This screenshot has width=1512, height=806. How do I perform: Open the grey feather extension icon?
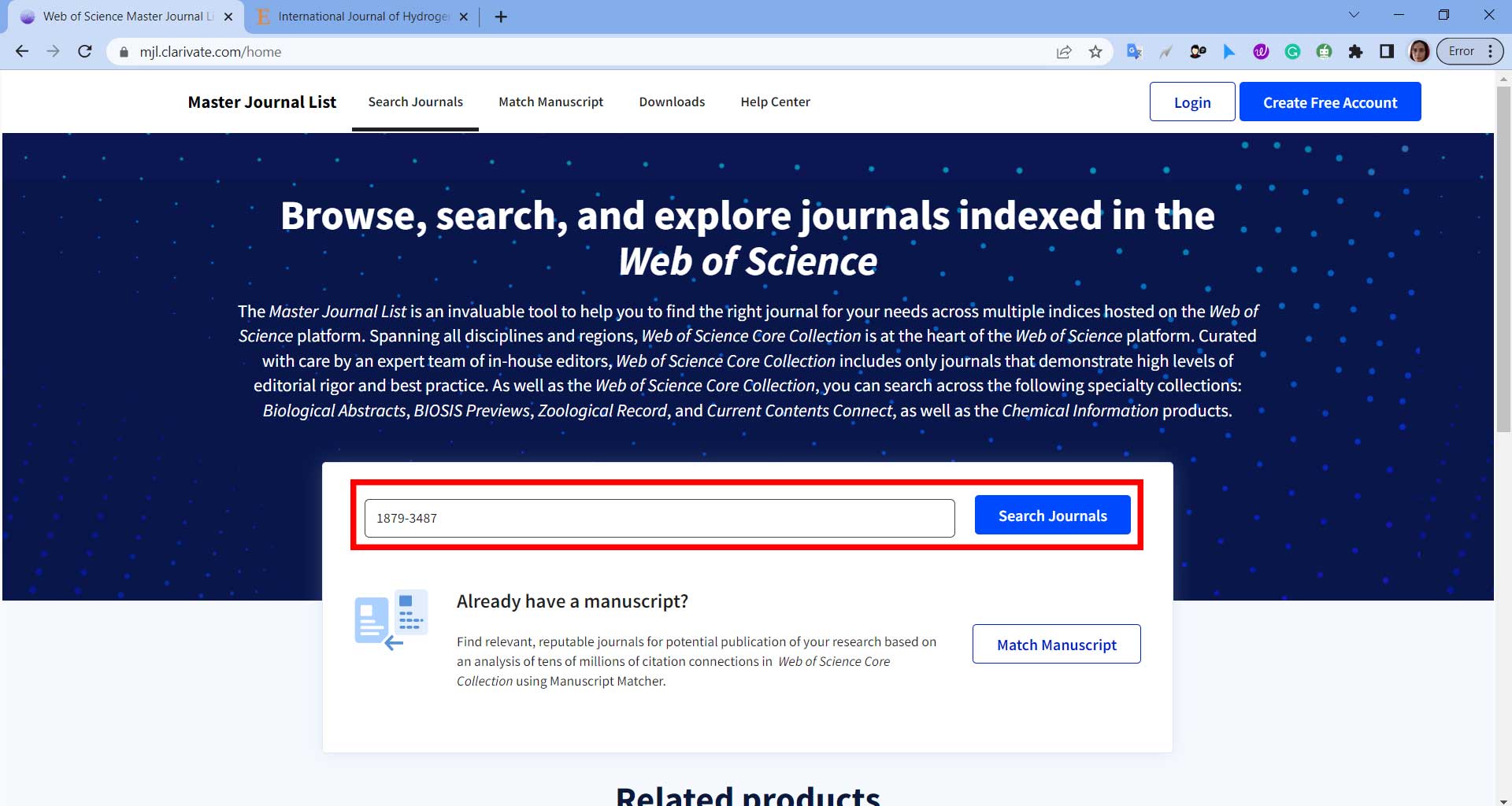(x=1165, y=52)
